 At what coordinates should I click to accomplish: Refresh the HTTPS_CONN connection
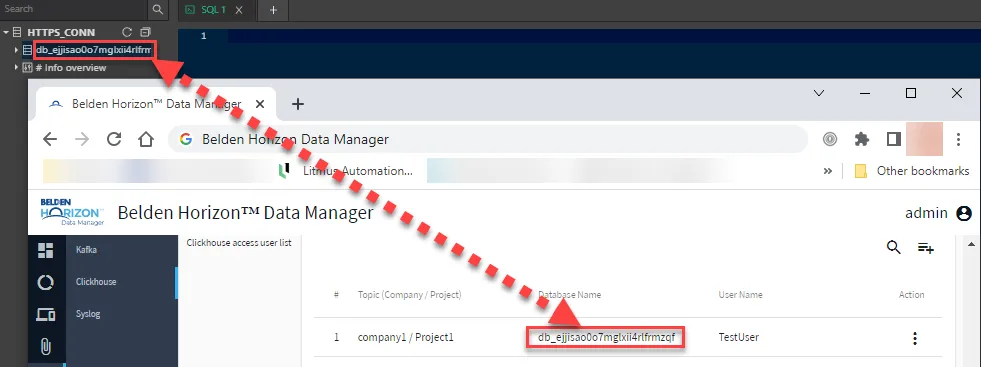tap(127, 32)
